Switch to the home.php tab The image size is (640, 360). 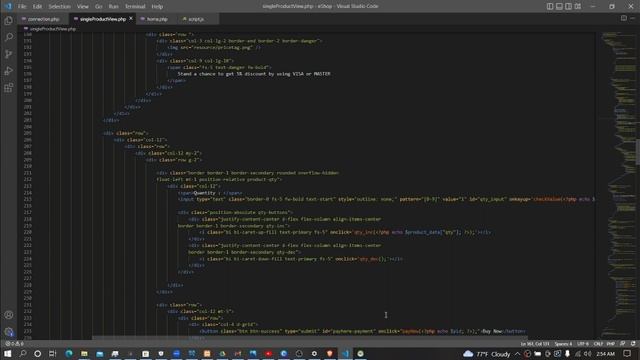click(x=157, y=19)
